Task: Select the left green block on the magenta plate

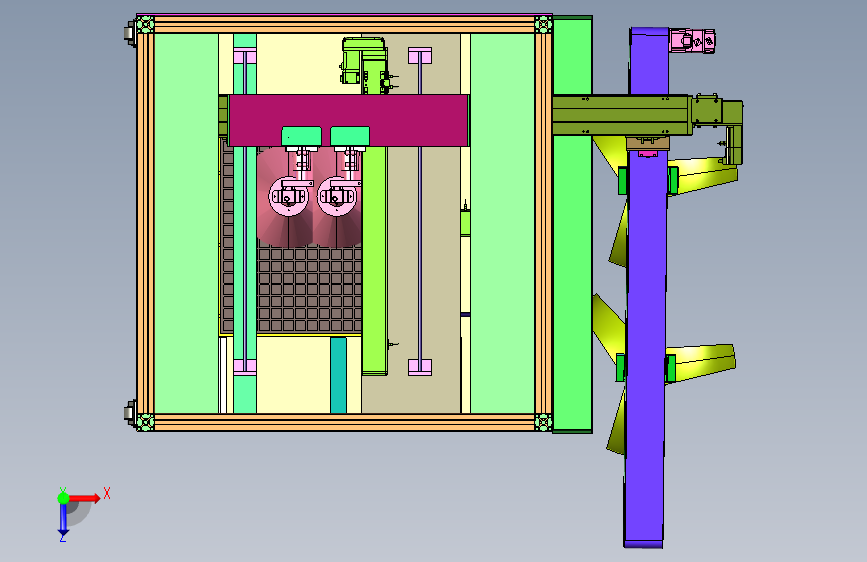Action: [x=301, y=136]
